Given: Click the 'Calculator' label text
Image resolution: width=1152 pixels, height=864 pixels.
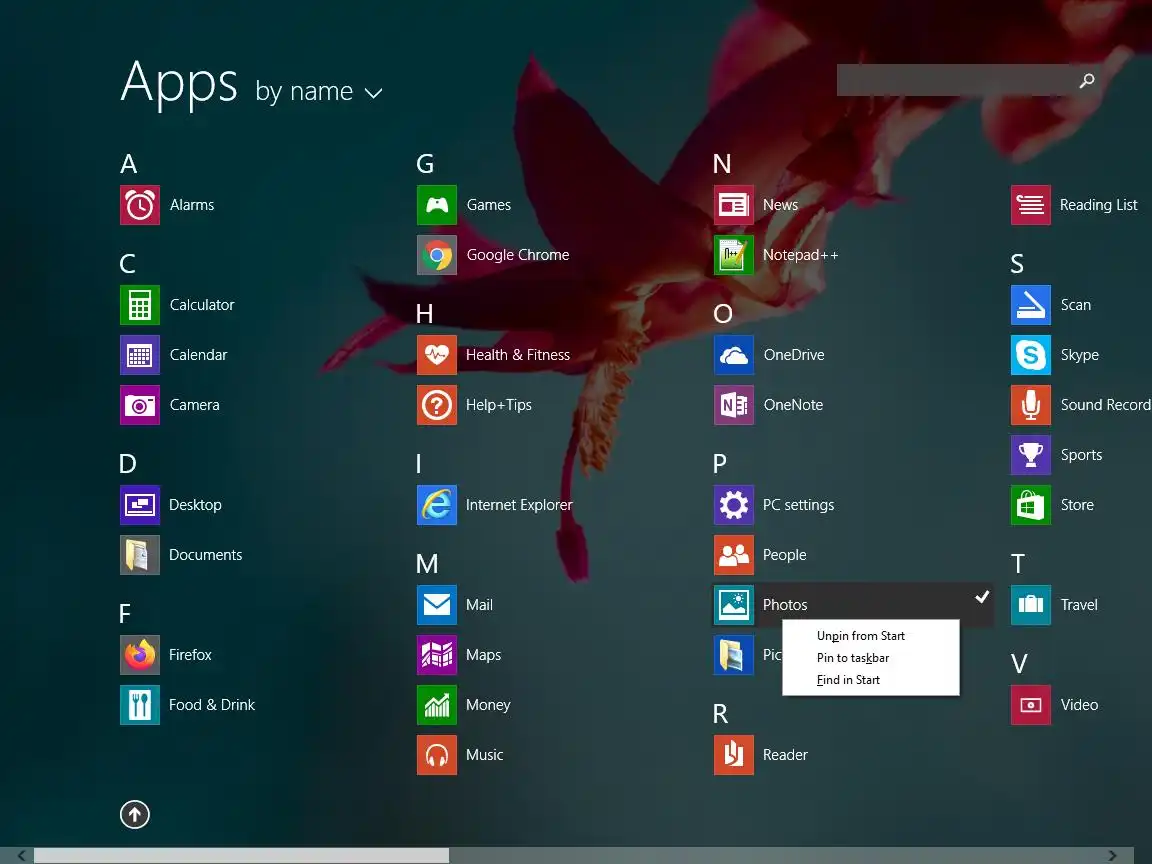Looking at the screenshot, I should pyautogui.click(x=202, y=305).
